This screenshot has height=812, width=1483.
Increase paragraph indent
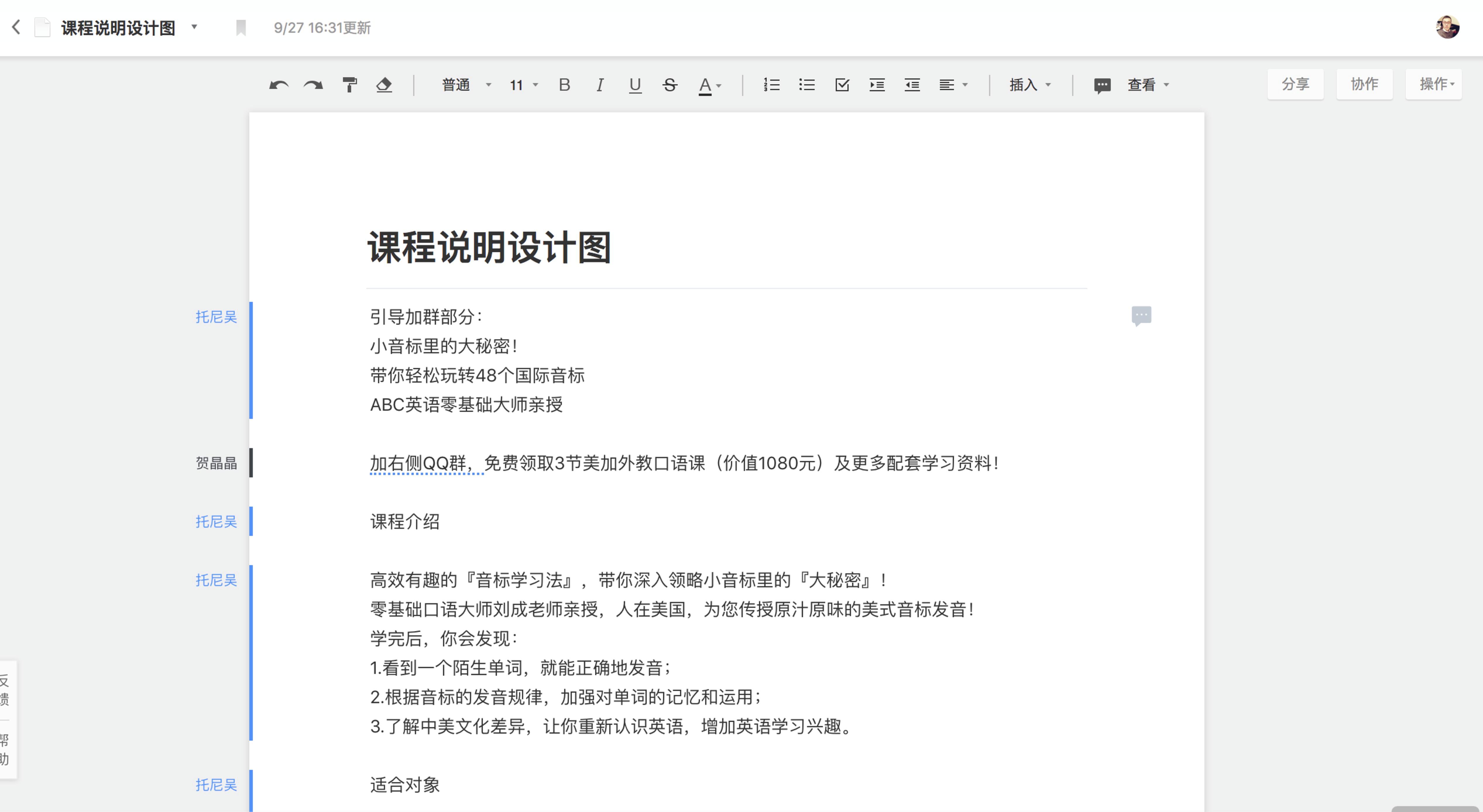click(877, 85)
